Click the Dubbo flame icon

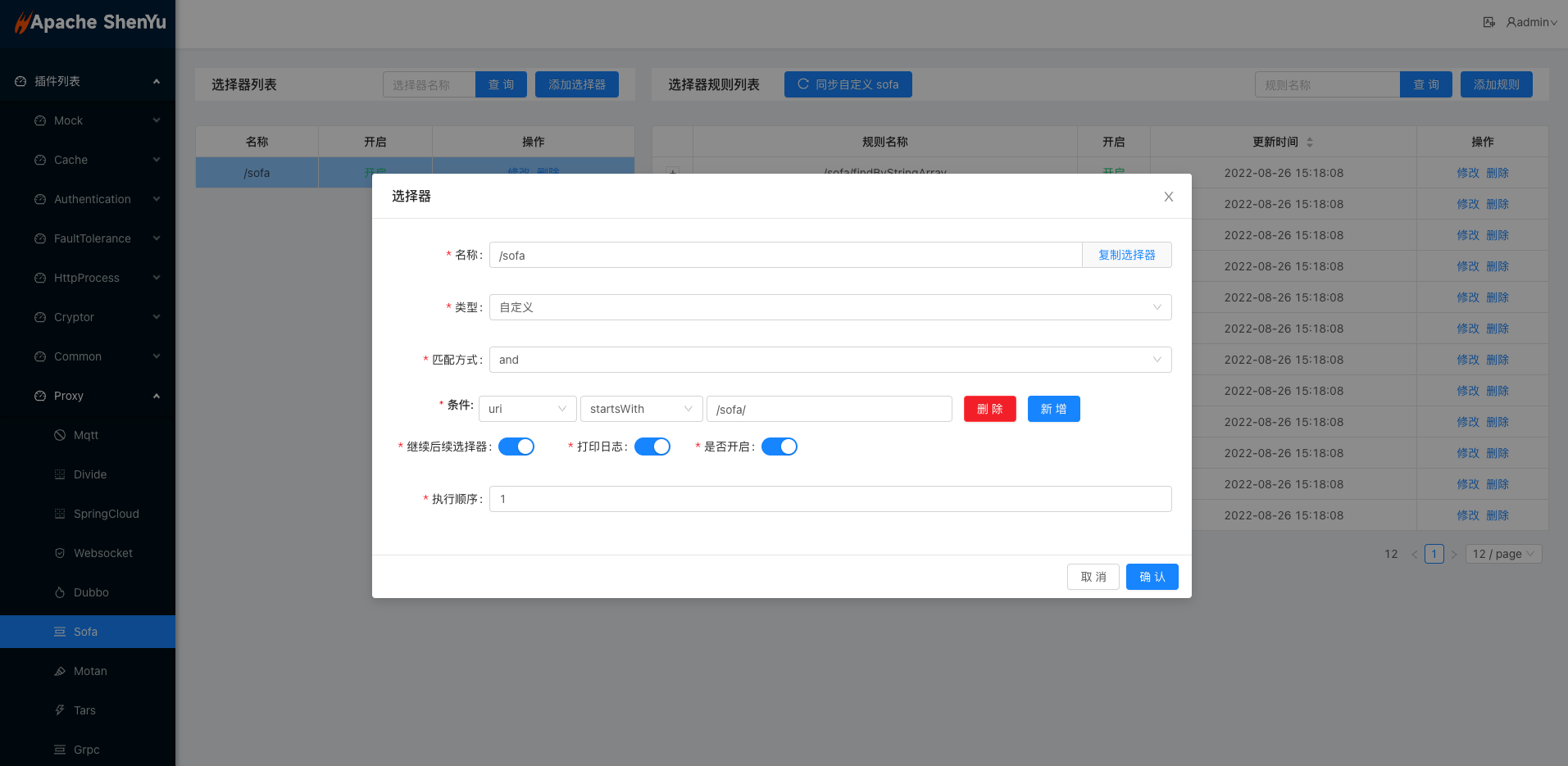coord(60,592)
